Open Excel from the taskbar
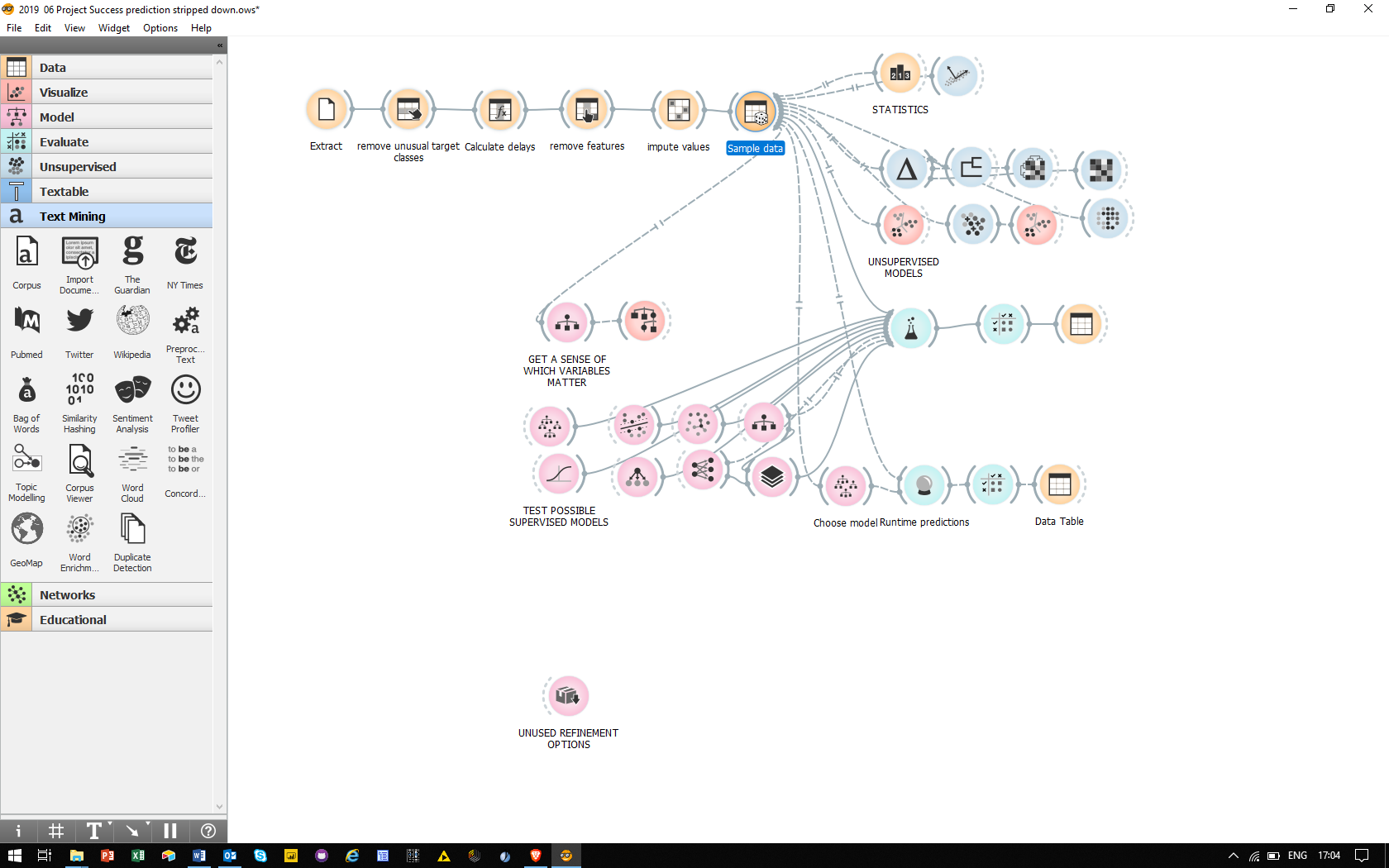Screen dimensions: 1389x868 (138, 856)
